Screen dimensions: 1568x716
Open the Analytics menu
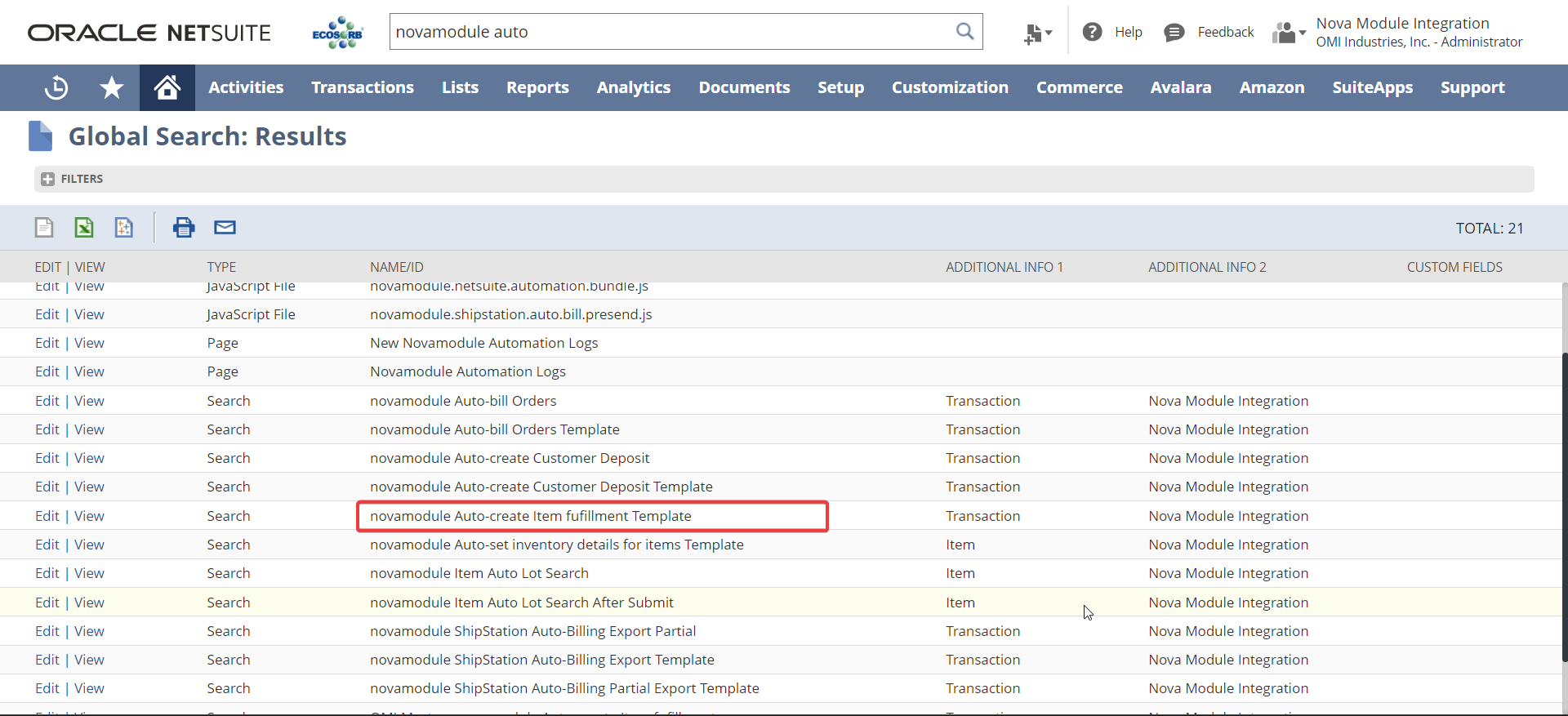coord(634,87)
